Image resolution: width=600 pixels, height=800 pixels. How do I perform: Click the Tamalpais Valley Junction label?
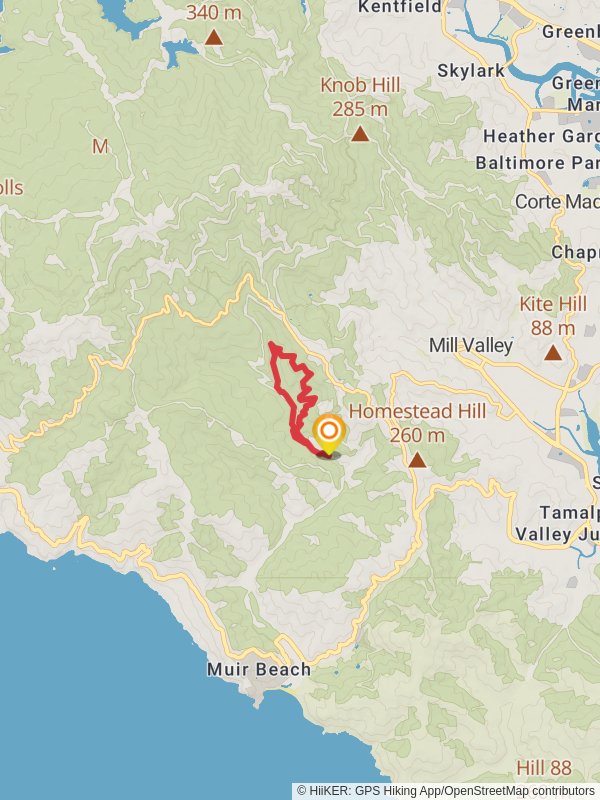click(557, 523)
